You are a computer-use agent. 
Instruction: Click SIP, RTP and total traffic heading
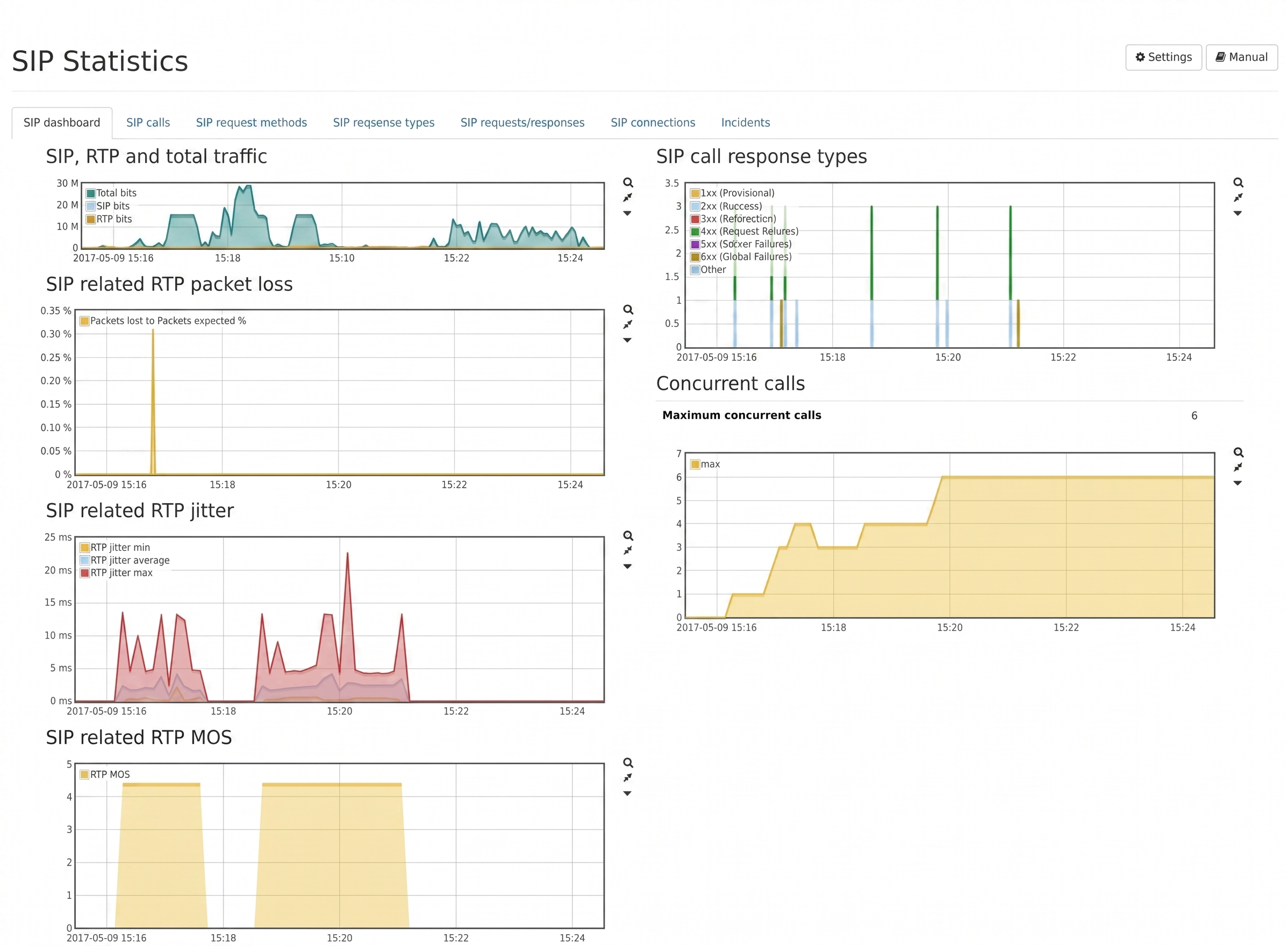tap(156, 156)
